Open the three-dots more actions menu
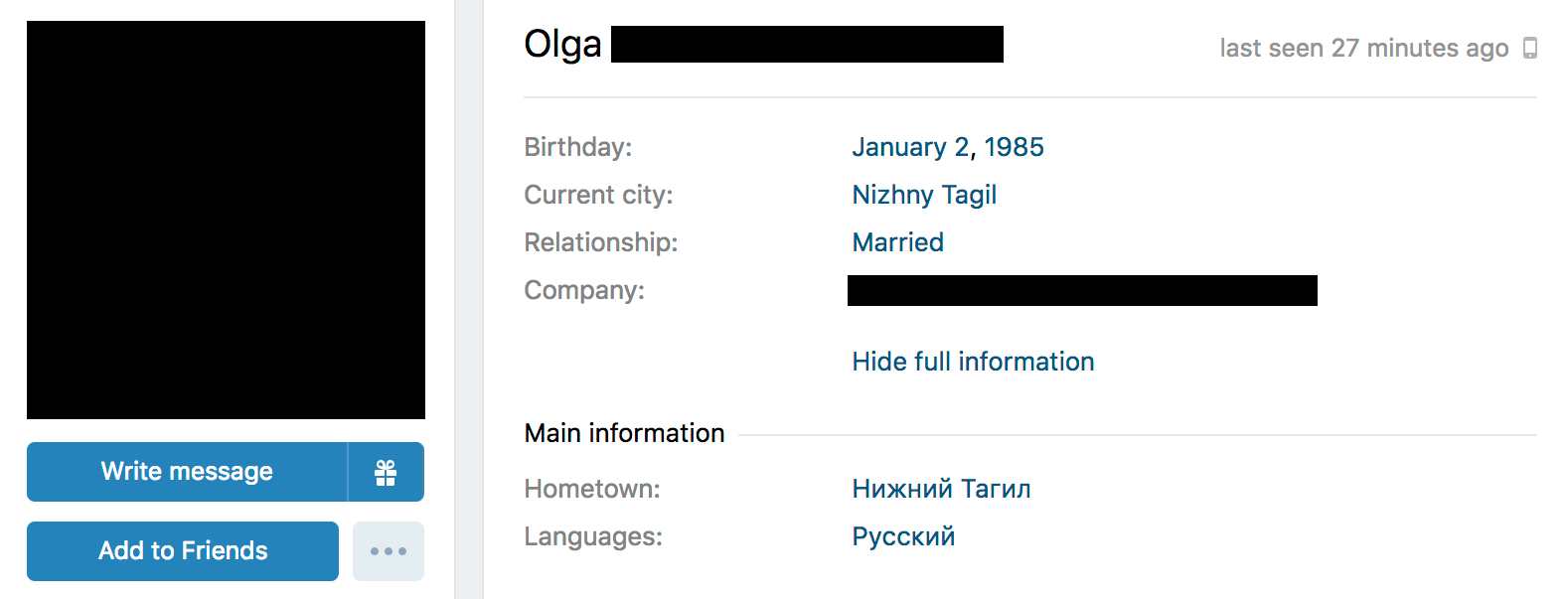 (389, 551)
